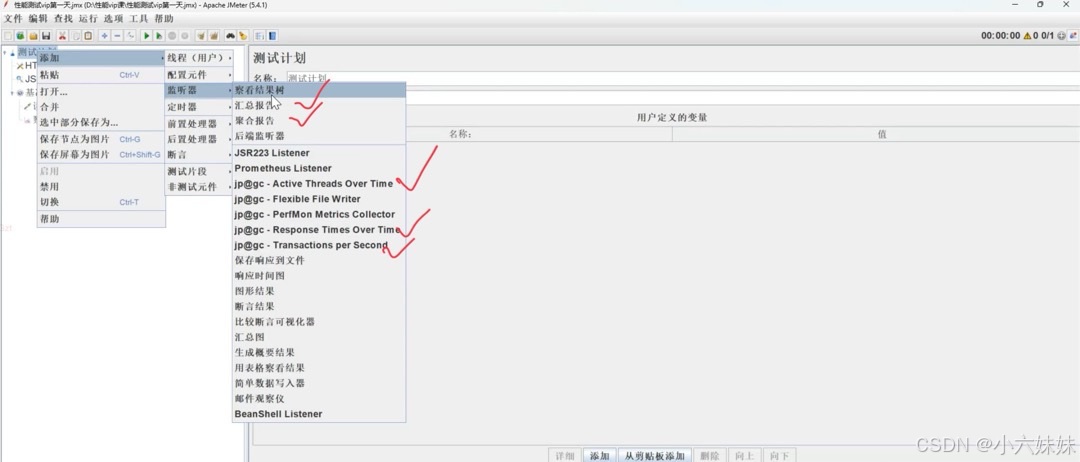
Task: Click the blue Help book icon
Action: 273,35
